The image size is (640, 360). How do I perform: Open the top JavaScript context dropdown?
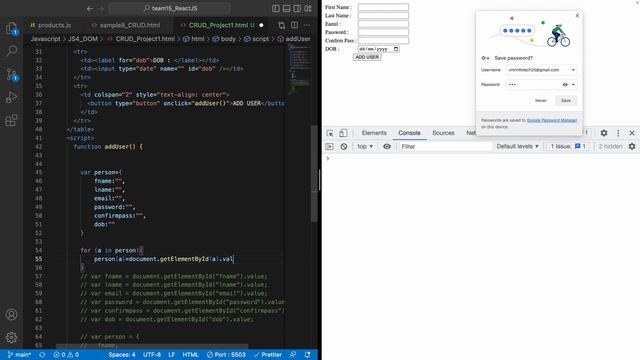pos(365,146)
